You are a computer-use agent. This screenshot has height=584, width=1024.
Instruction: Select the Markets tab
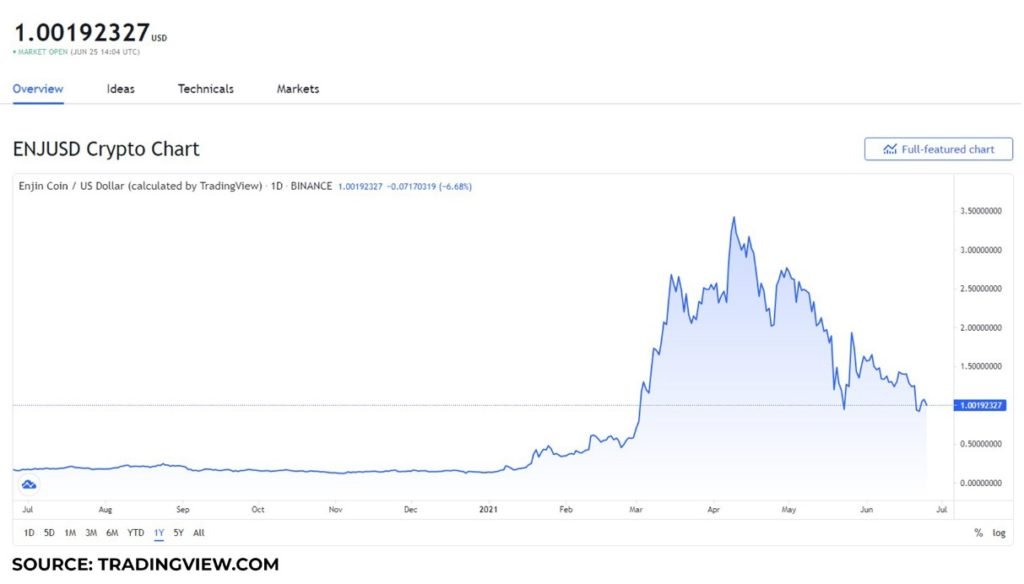tap(298, 89)
